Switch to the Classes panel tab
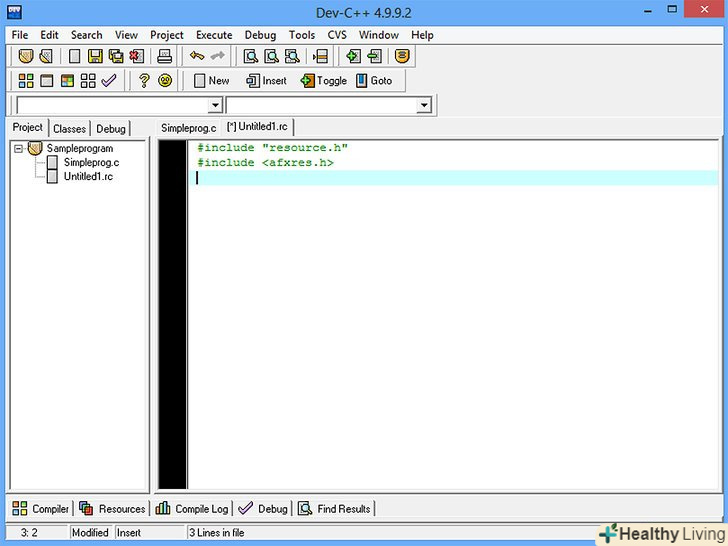 click(x=70, y=128)
